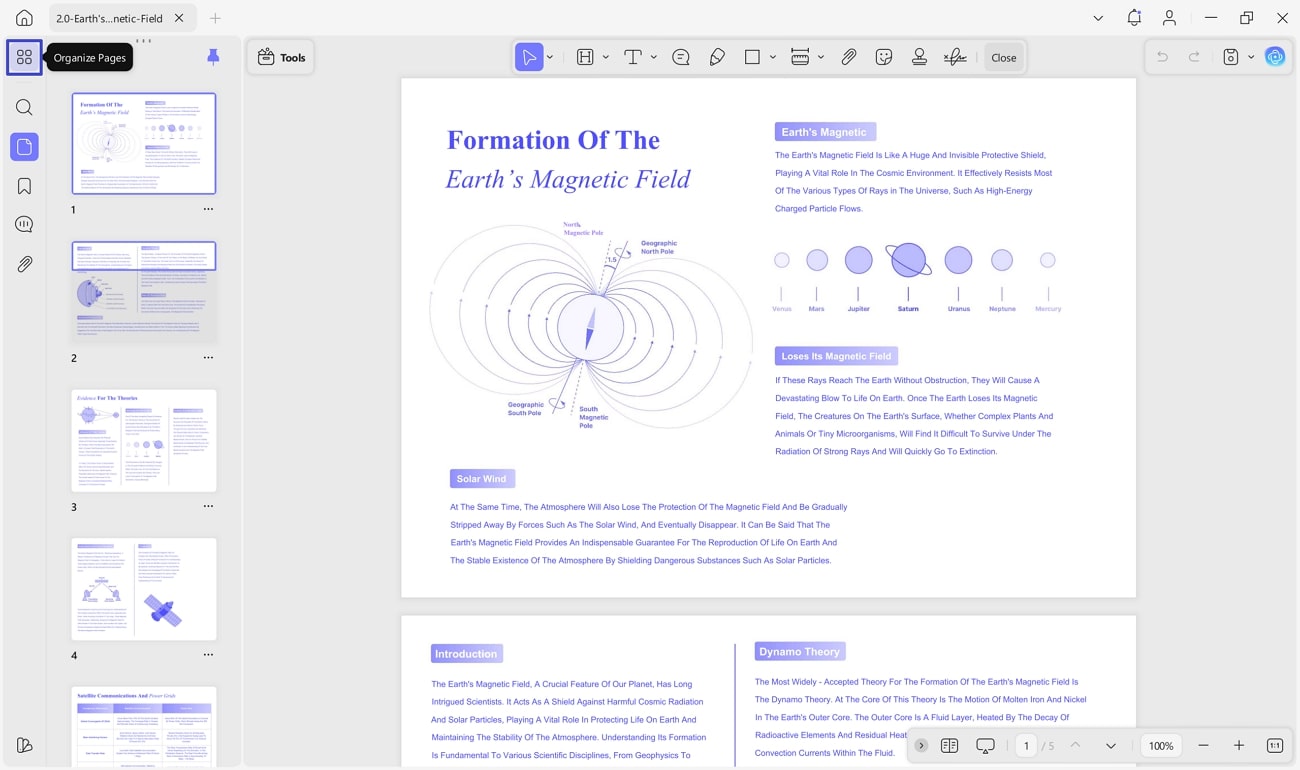Open the AI assistant icon

pos(1274,58)
